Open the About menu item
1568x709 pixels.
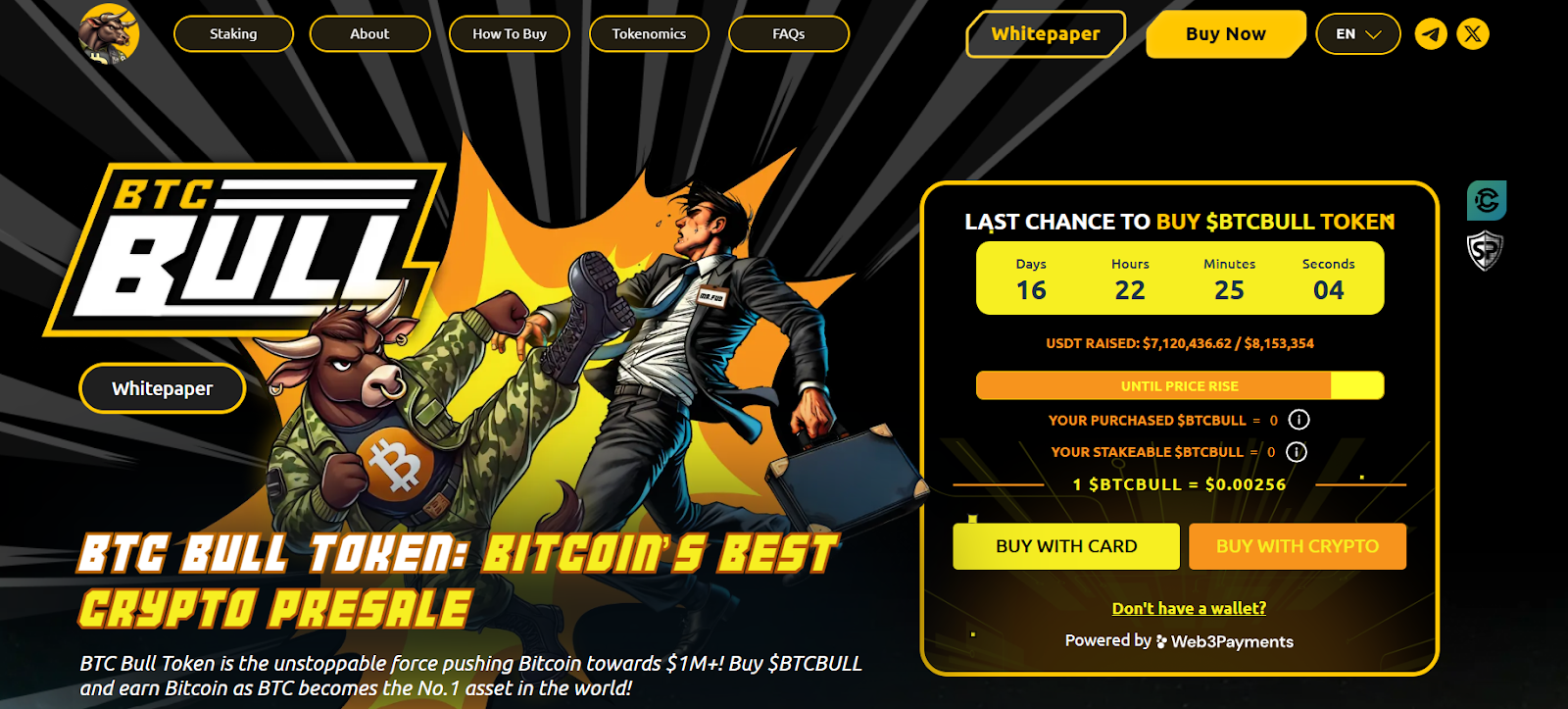tap(369, 34)
